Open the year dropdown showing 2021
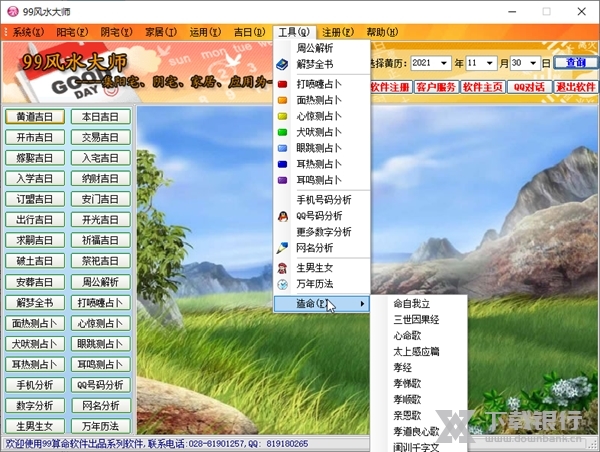 click(x=443, y=63)
